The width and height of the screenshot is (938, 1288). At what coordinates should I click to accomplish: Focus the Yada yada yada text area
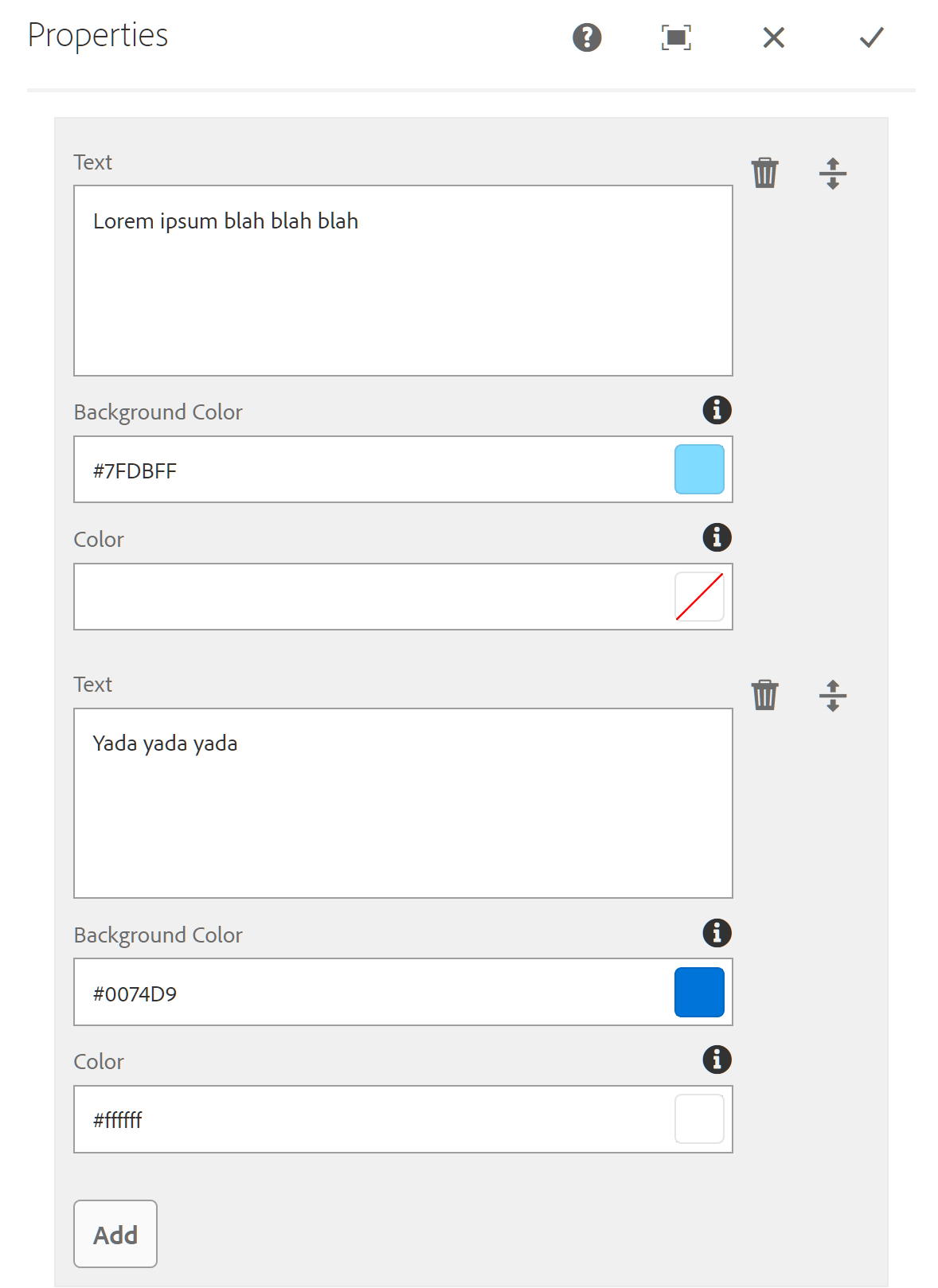(x=403, y=803)
